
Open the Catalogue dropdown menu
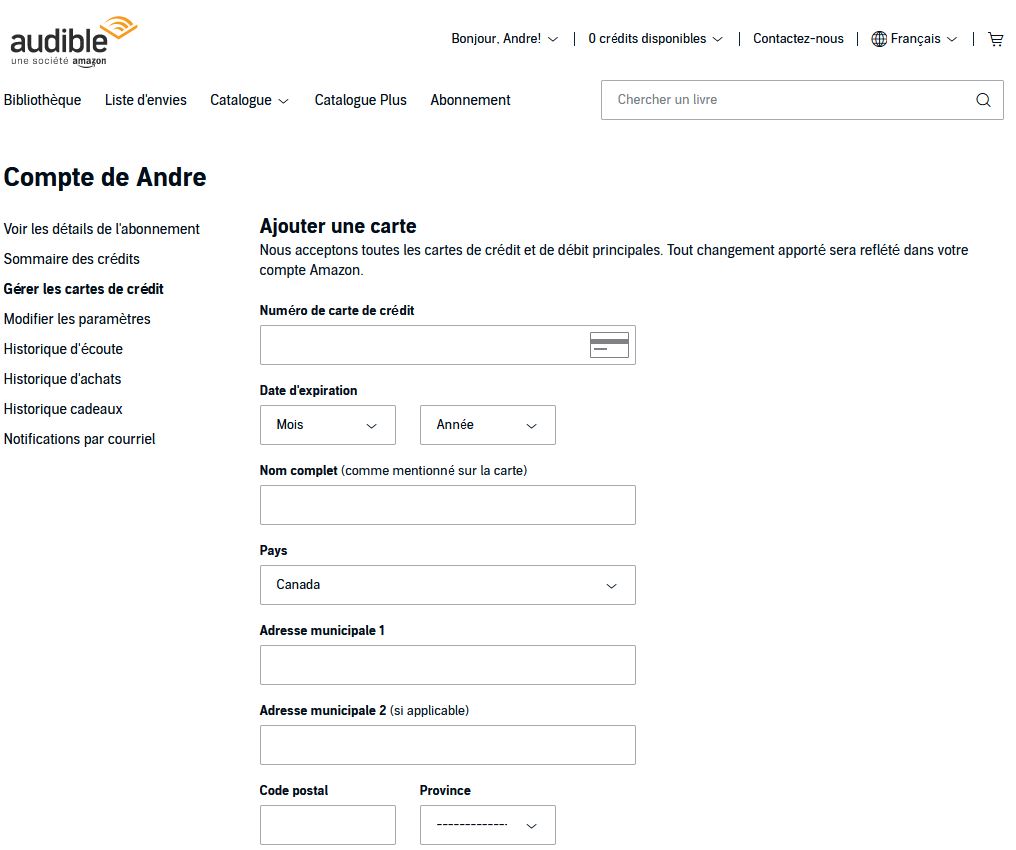pyautogui.click(x=248, y=100)
